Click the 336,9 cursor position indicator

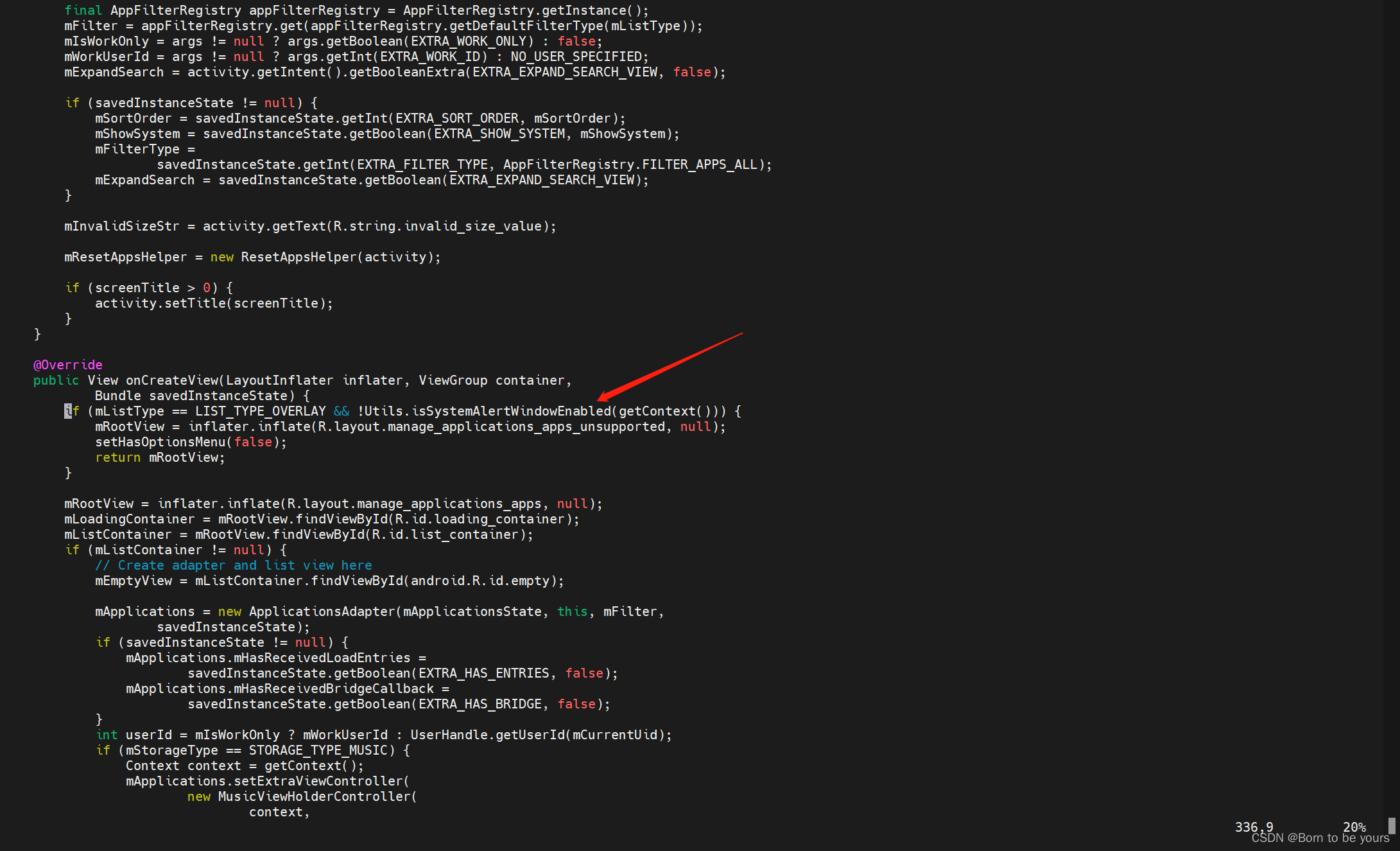pos(1254,827)
